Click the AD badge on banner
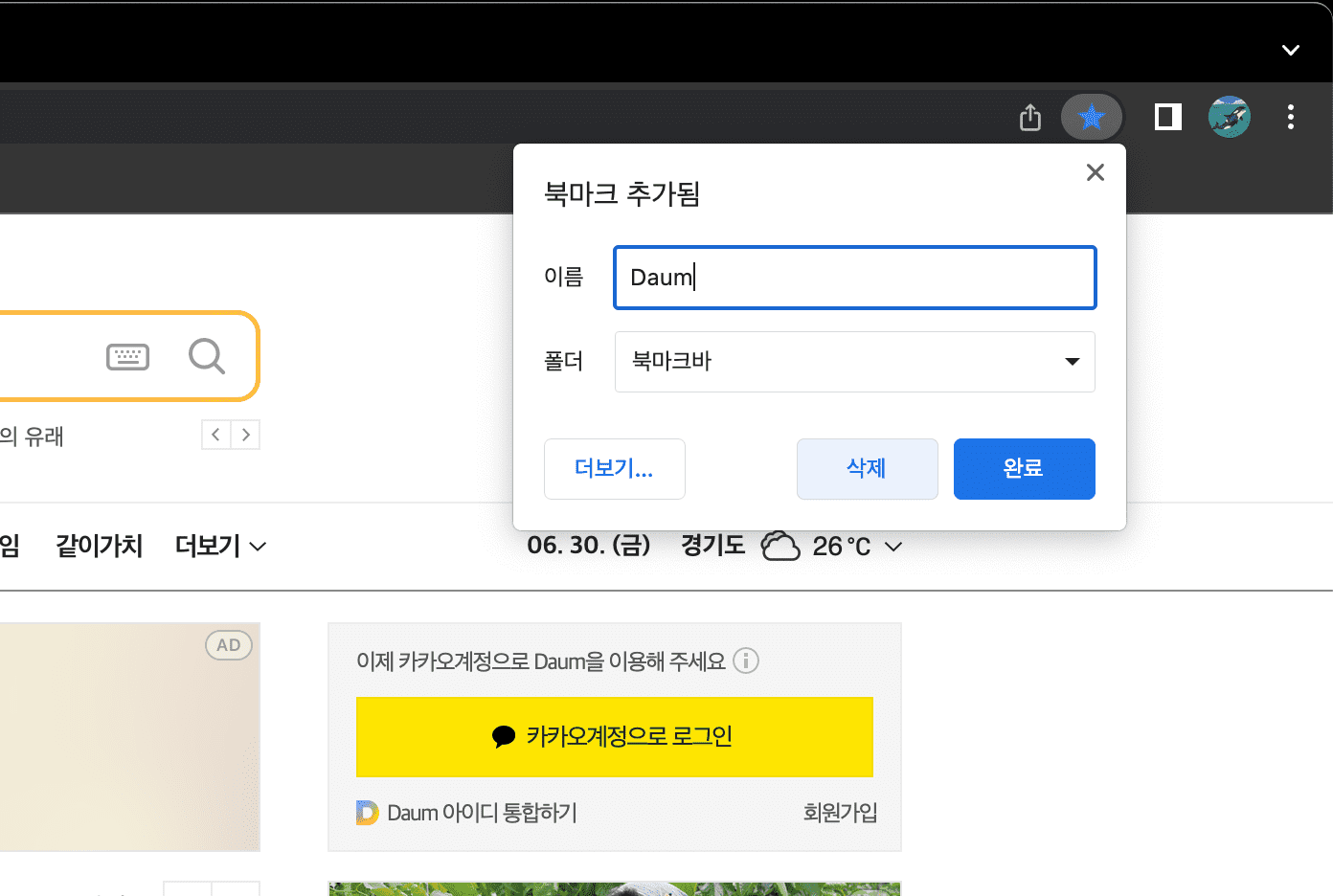 pyautogui.click(x=229, y=645)
